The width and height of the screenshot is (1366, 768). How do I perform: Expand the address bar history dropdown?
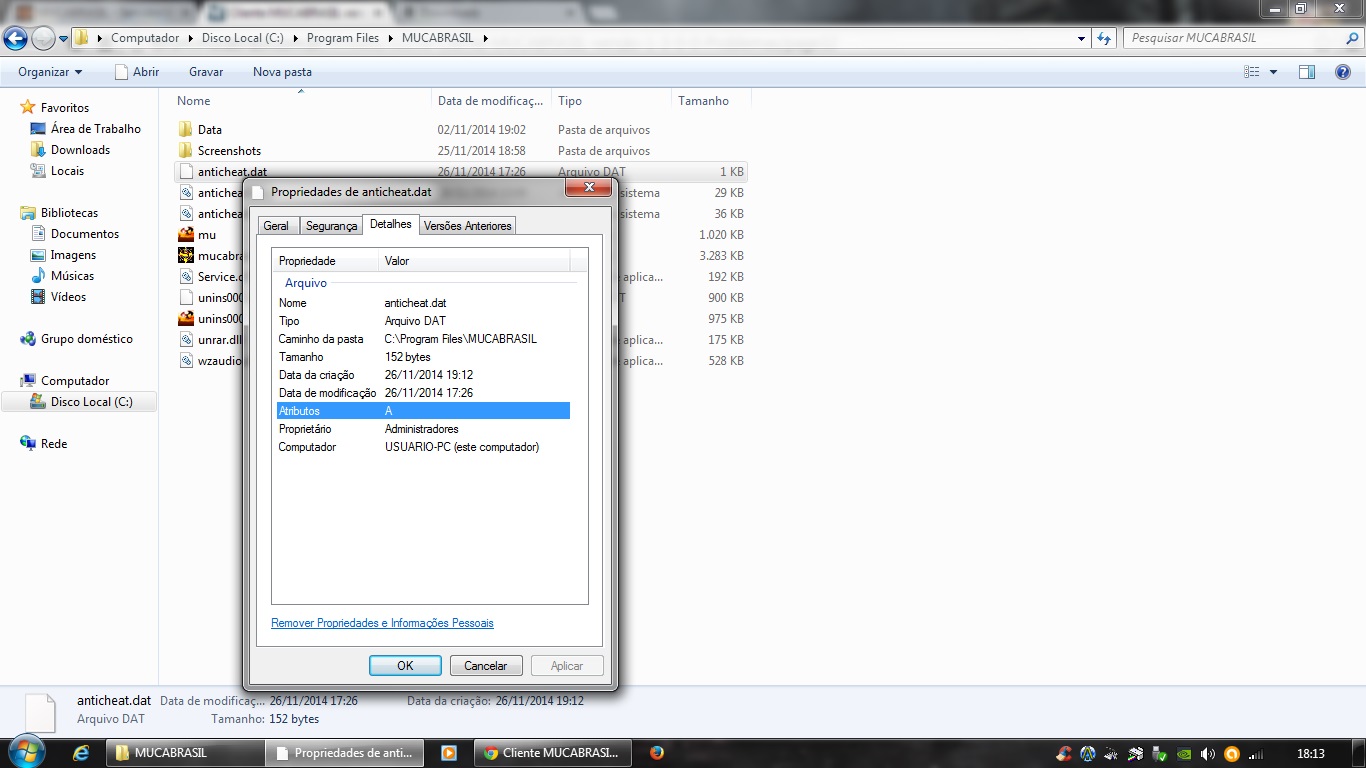coord(1082,38)
